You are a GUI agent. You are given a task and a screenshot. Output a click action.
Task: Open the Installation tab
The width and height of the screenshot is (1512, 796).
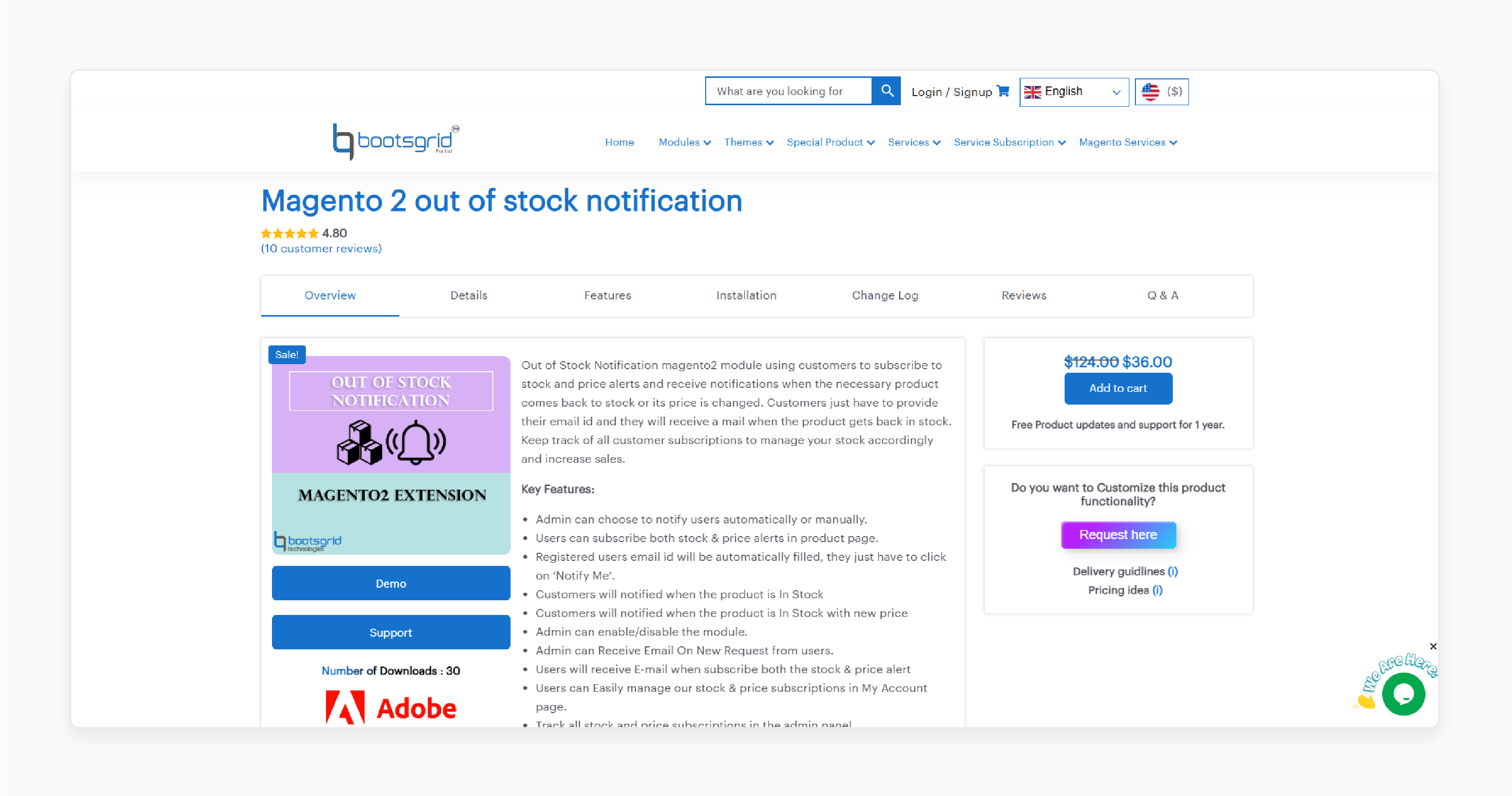click(746, 295)
